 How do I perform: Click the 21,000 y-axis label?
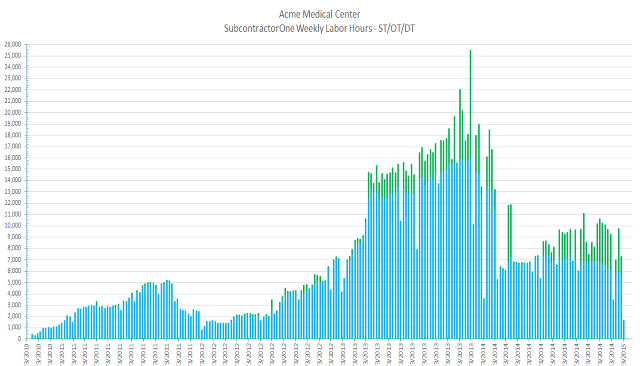click(x=13, y=101)
